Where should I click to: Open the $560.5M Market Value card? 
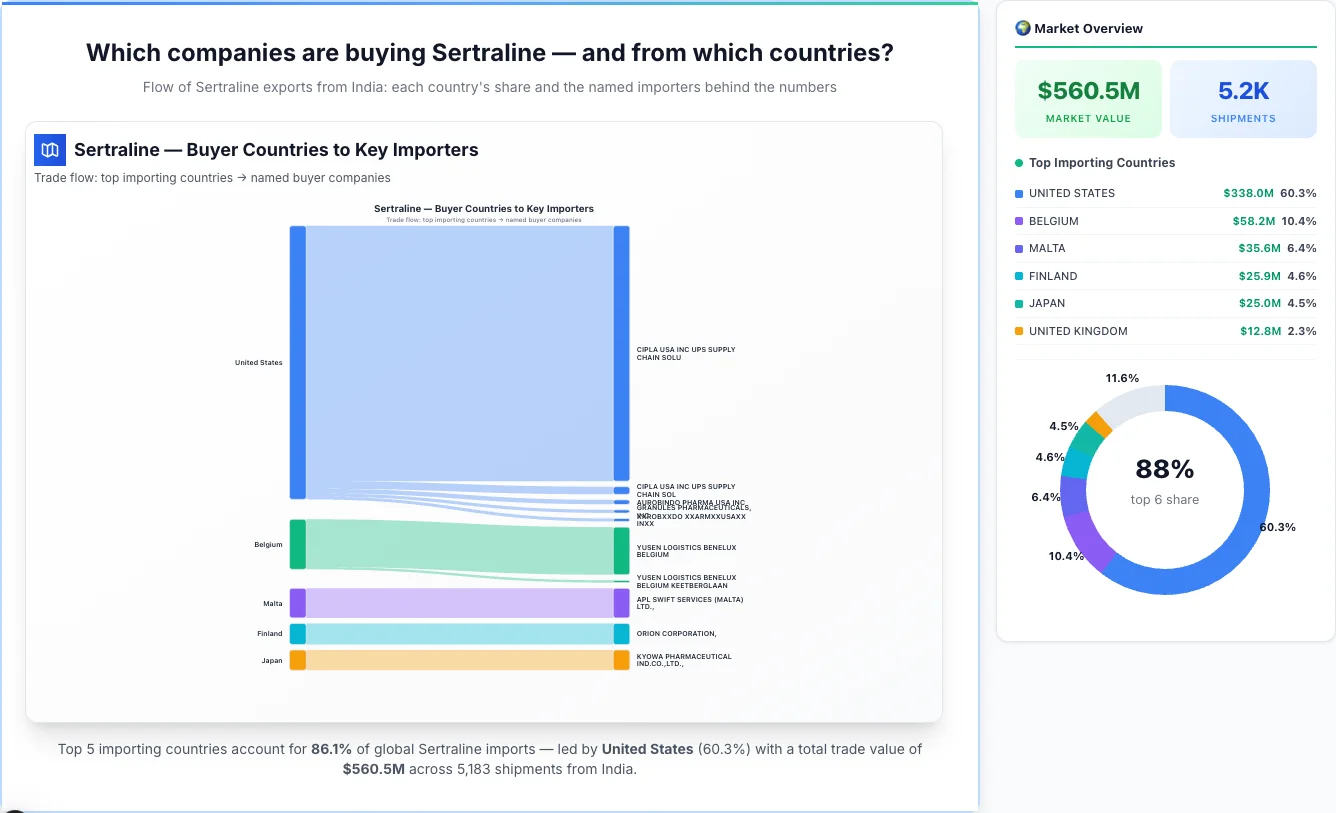[1088, 97]
